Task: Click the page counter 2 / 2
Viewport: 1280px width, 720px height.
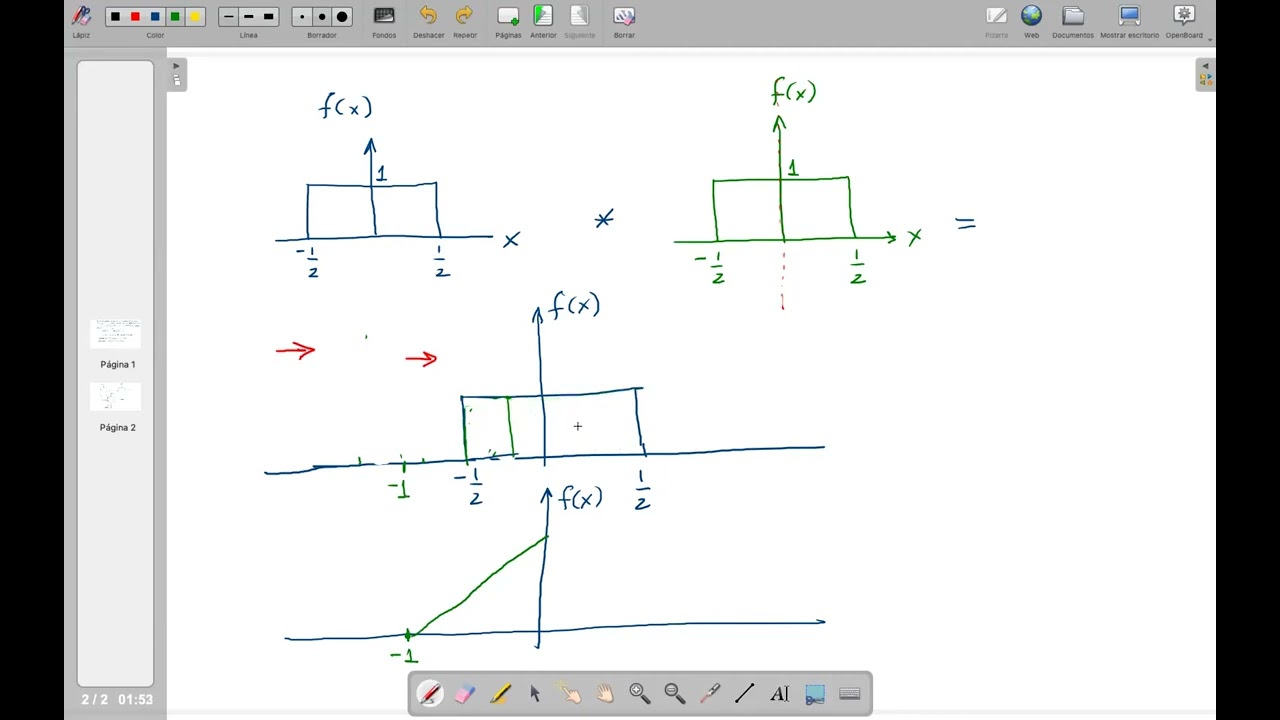Action: (94, 700)
